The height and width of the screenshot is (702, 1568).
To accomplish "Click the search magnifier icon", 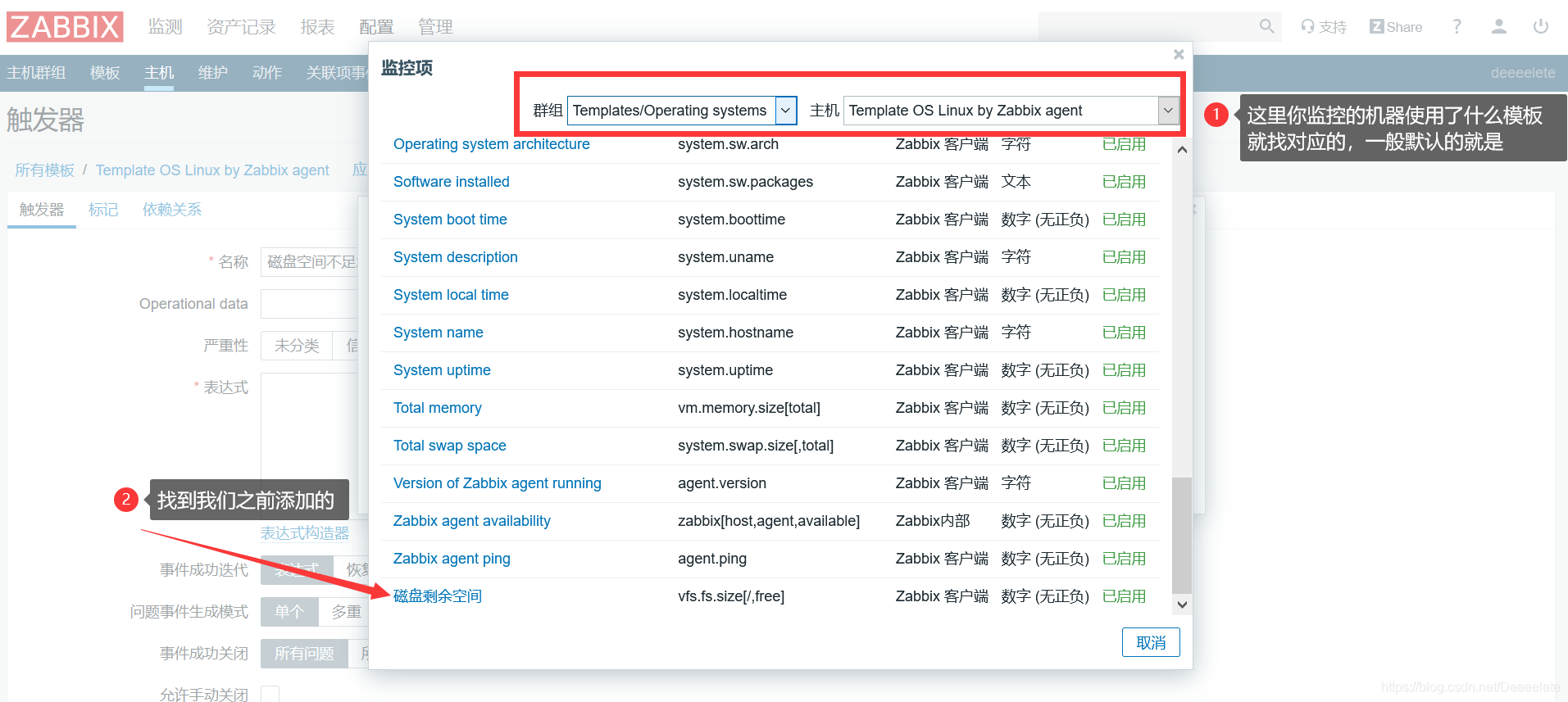I will tap(1266, 26).
